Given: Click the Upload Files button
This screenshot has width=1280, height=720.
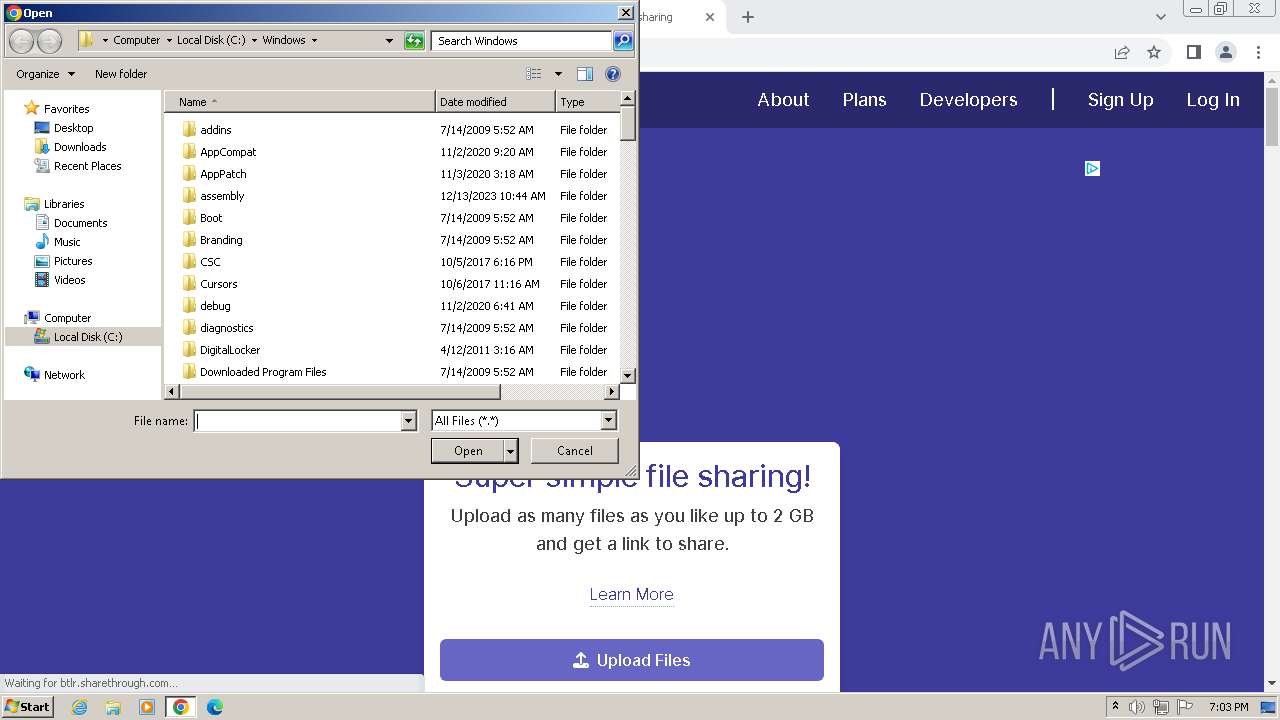Looking at the screenshot, I should coord(632,660).
